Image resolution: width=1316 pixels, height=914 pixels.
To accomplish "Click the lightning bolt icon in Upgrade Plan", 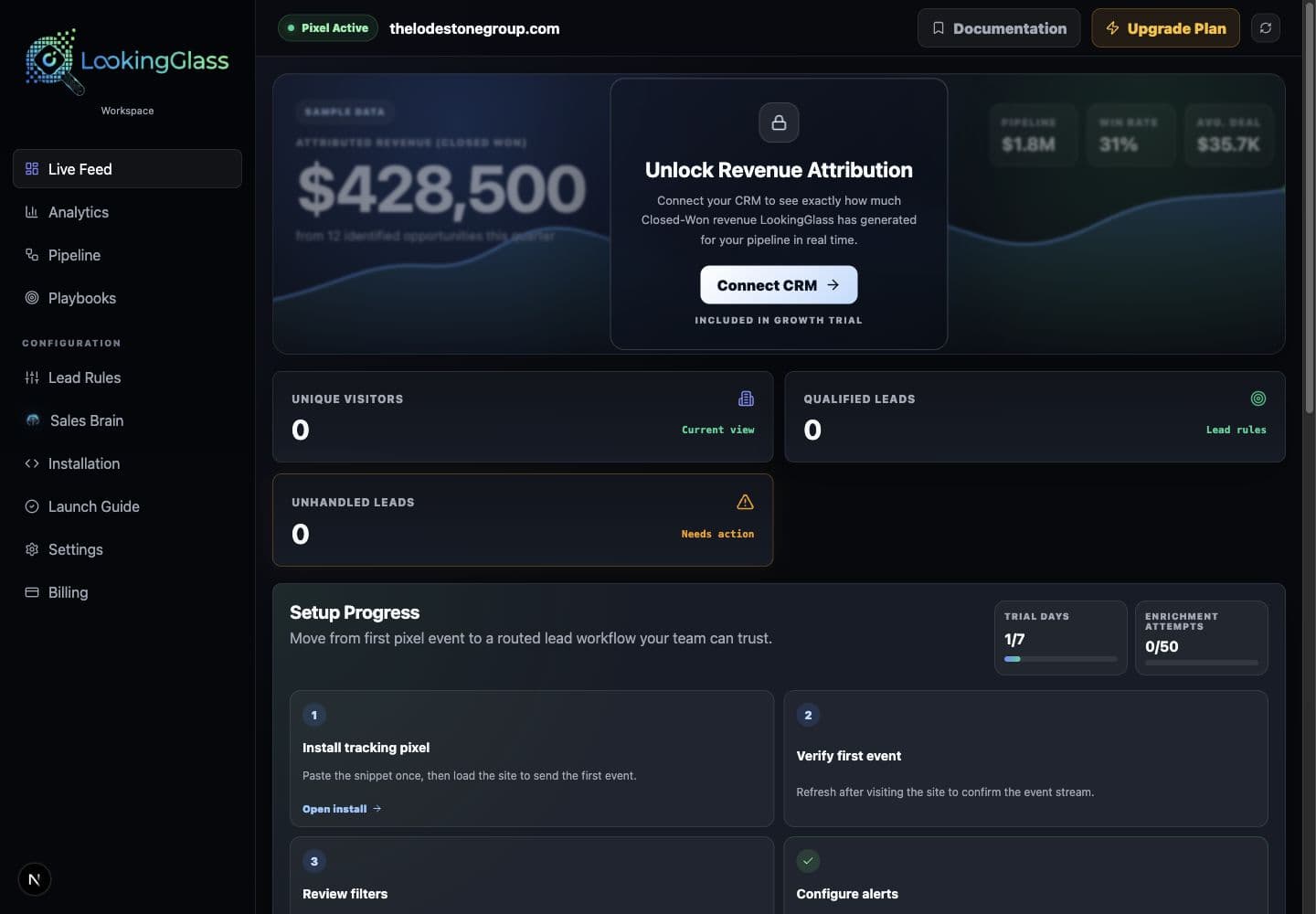I will click(x=1112, y=28).
